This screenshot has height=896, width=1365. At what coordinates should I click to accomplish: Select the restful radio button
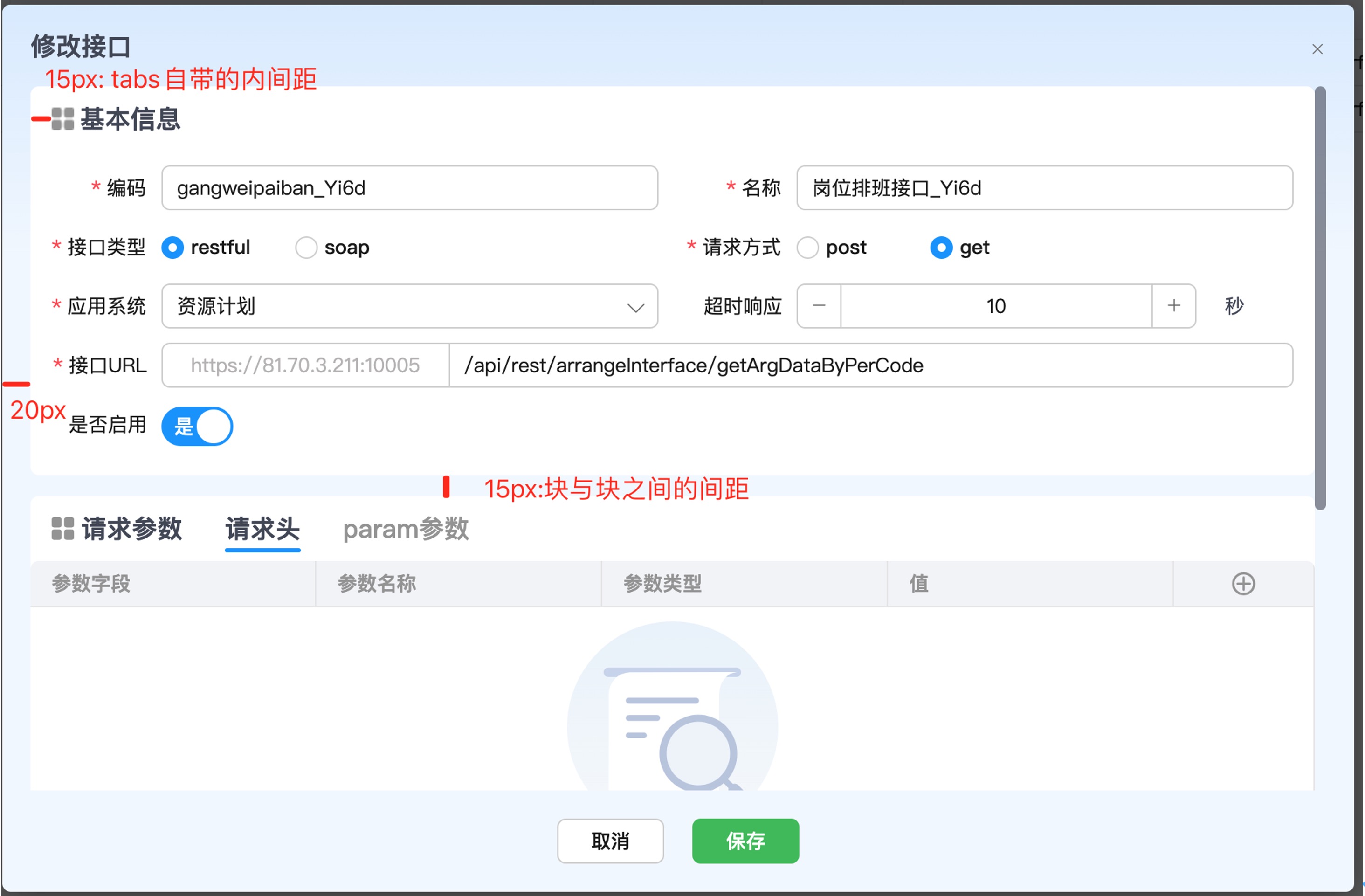pyautogui.click(x=172, y=248)
